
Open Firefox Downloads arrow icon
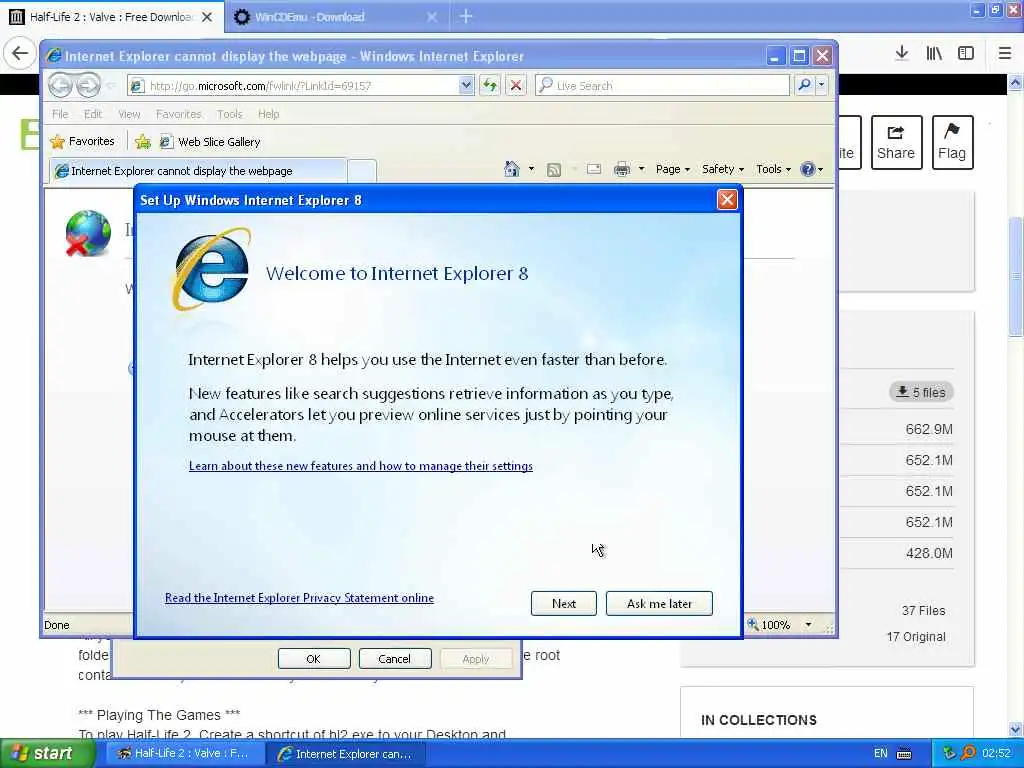click(901, 53)
